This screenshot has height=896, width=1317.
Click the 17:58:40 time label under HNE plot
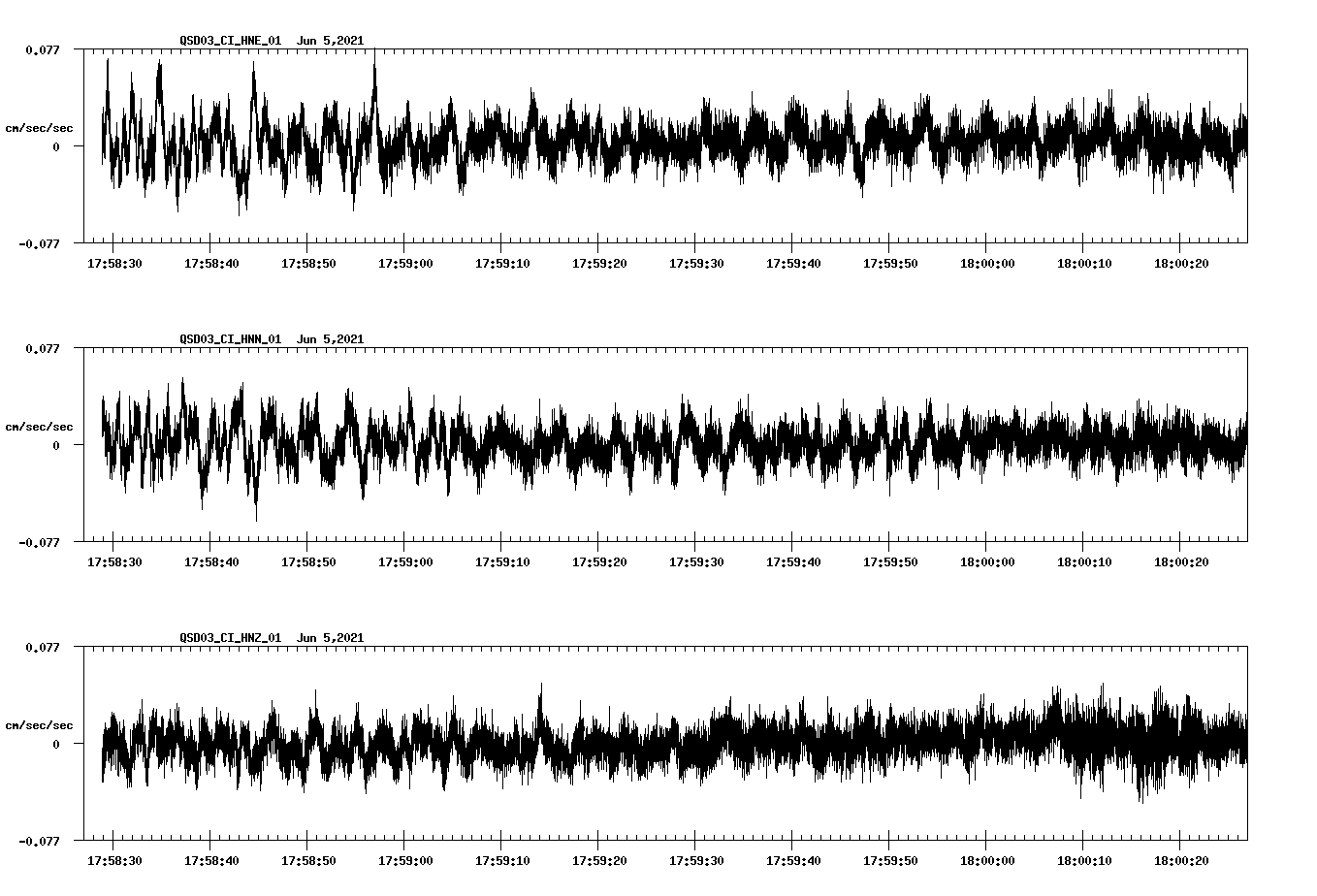[211, 264]
